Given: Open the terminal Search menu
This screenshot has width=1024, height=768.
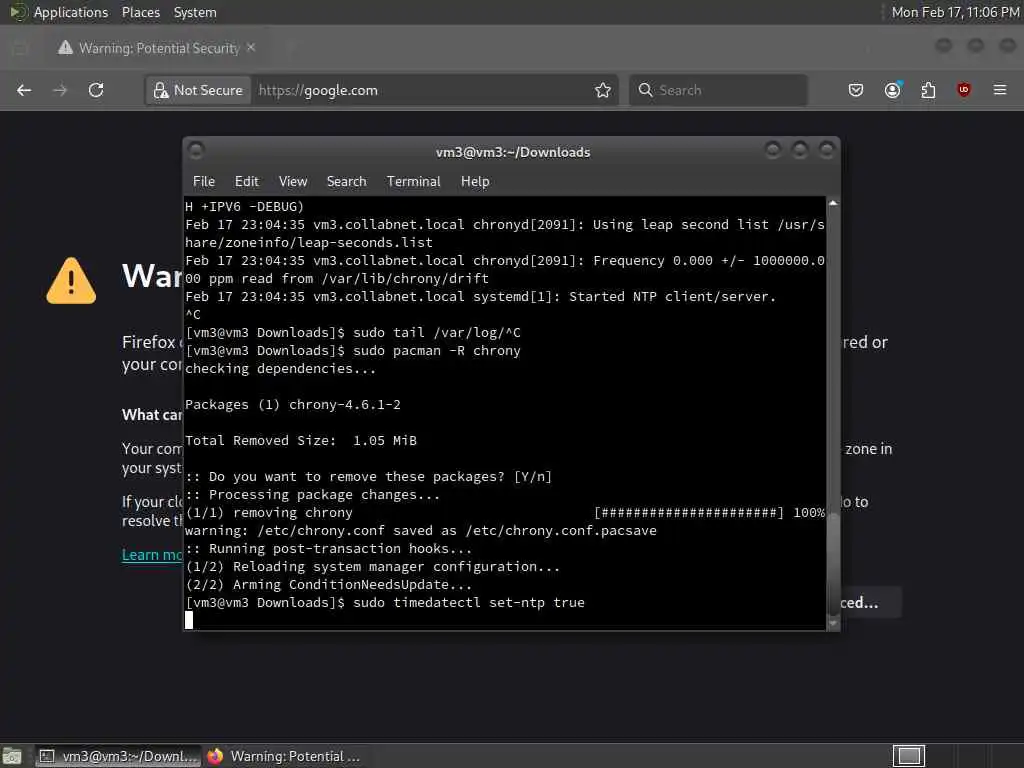Looking at the screenshot, I should 346,182.
